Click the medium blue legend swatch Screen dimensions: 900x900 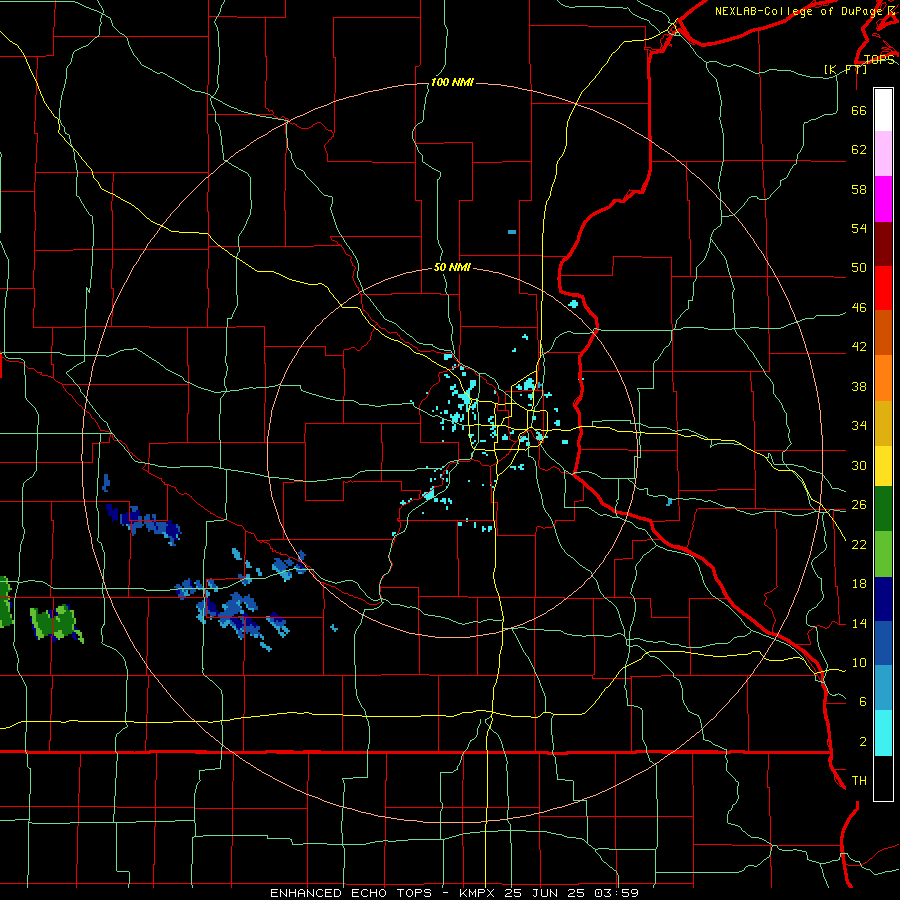click(x=883, y=643)
